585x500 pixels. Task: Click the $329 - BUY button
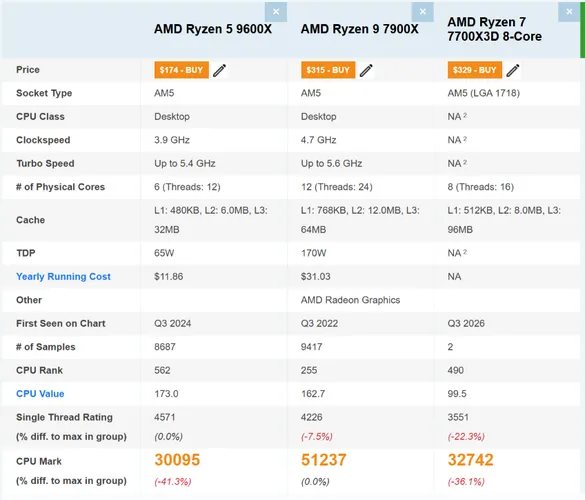(x=475, y=70)
